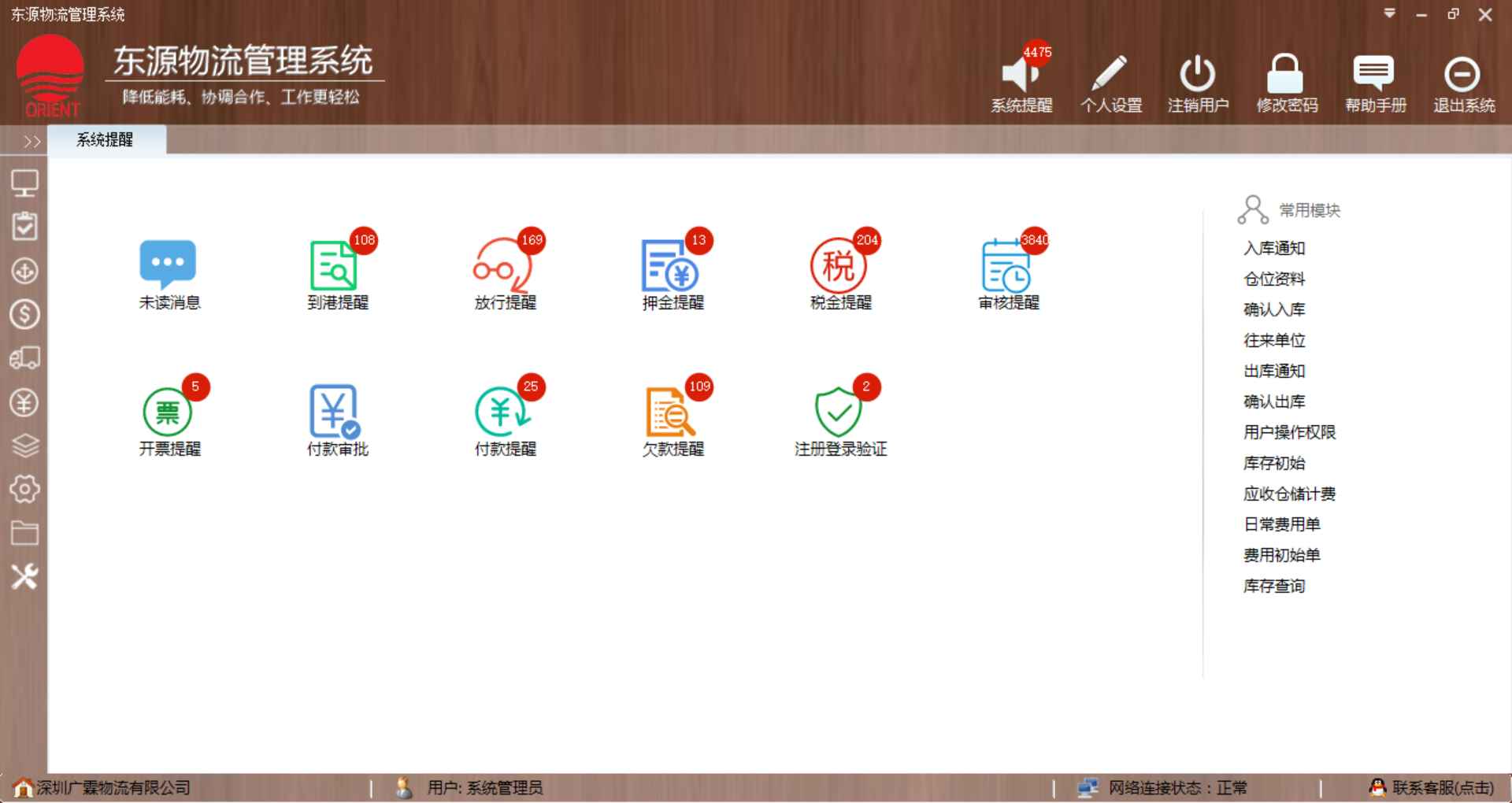Open 用户操作权限 in common modules
The height and width of the screenshot is (803, 1512).
[x=1289, y=432]
